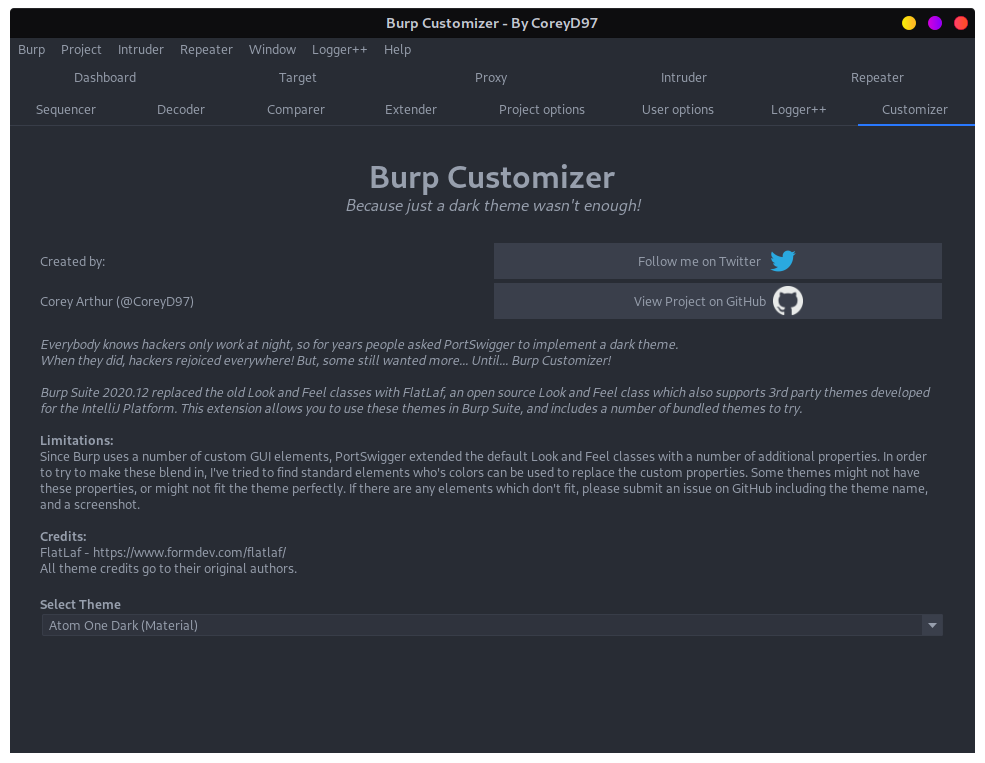
Task: Switch to the Decoder tab
Action: (x=181, y=110)
